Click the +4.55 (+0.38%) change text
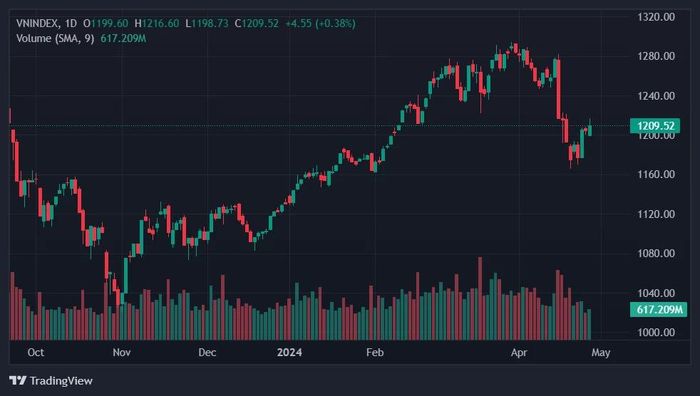 click(321, 23)
